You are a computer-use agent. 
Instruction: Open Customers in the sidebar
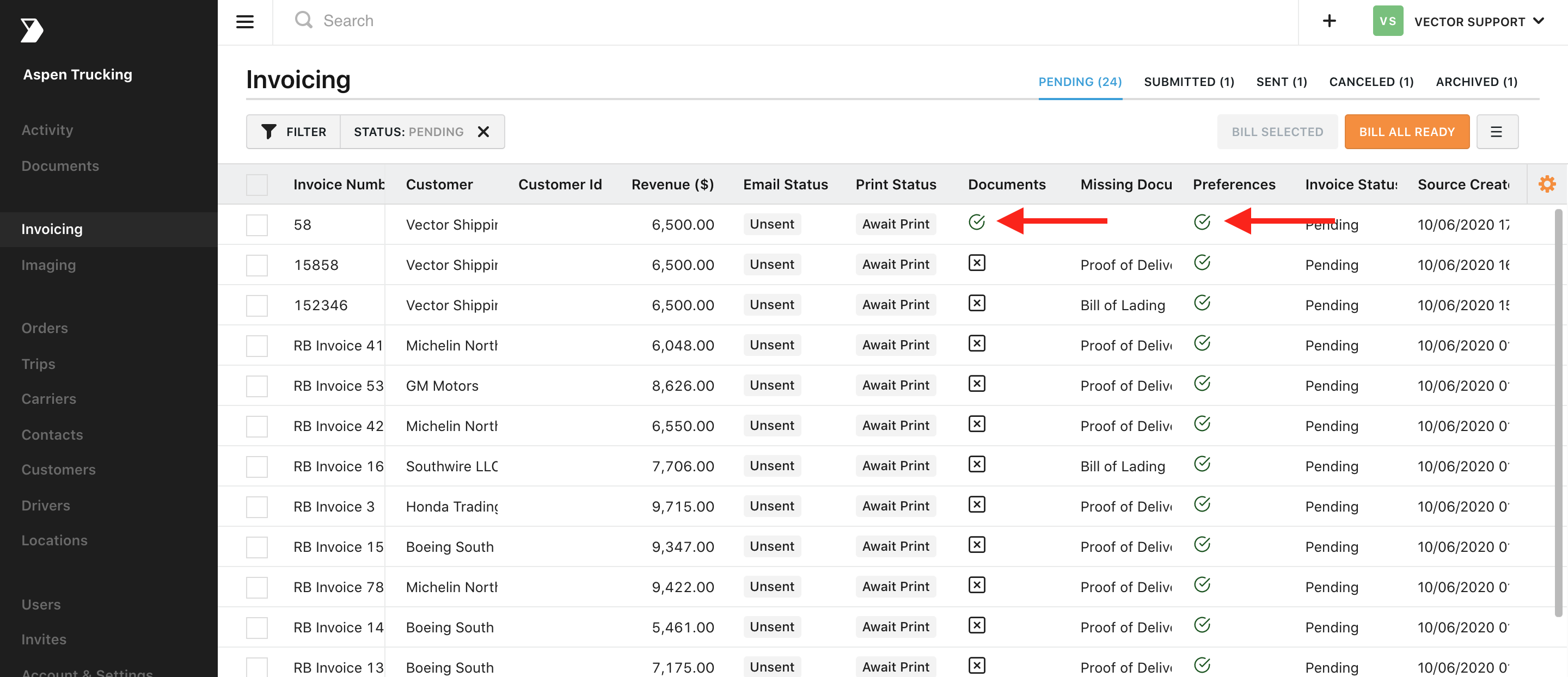point(58,470)
